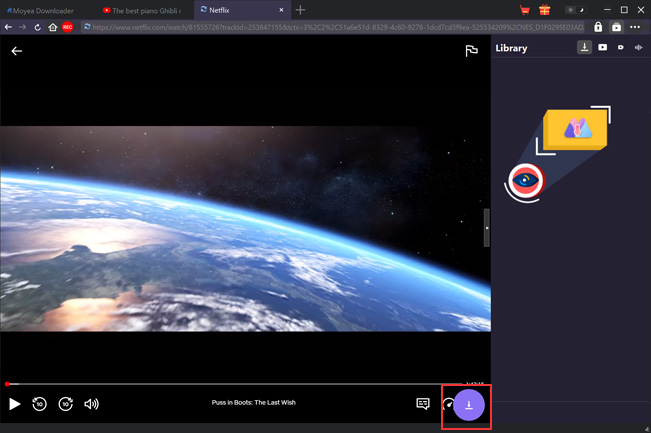Open the shopping cart purchase icon
Screen dimensions: 651x433
tap(525, 10)
